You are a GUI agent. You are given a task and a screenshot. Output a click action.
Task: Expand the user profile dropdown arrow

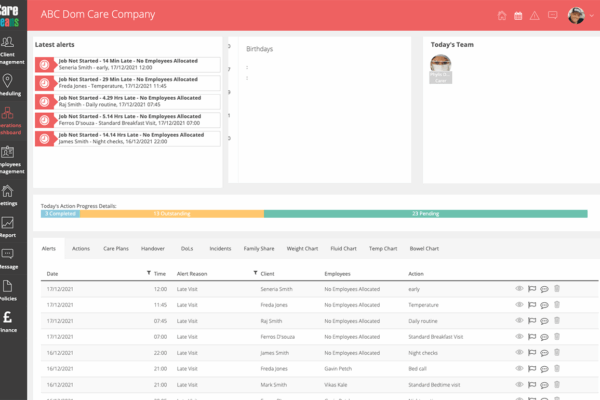(x=591, y=15)
